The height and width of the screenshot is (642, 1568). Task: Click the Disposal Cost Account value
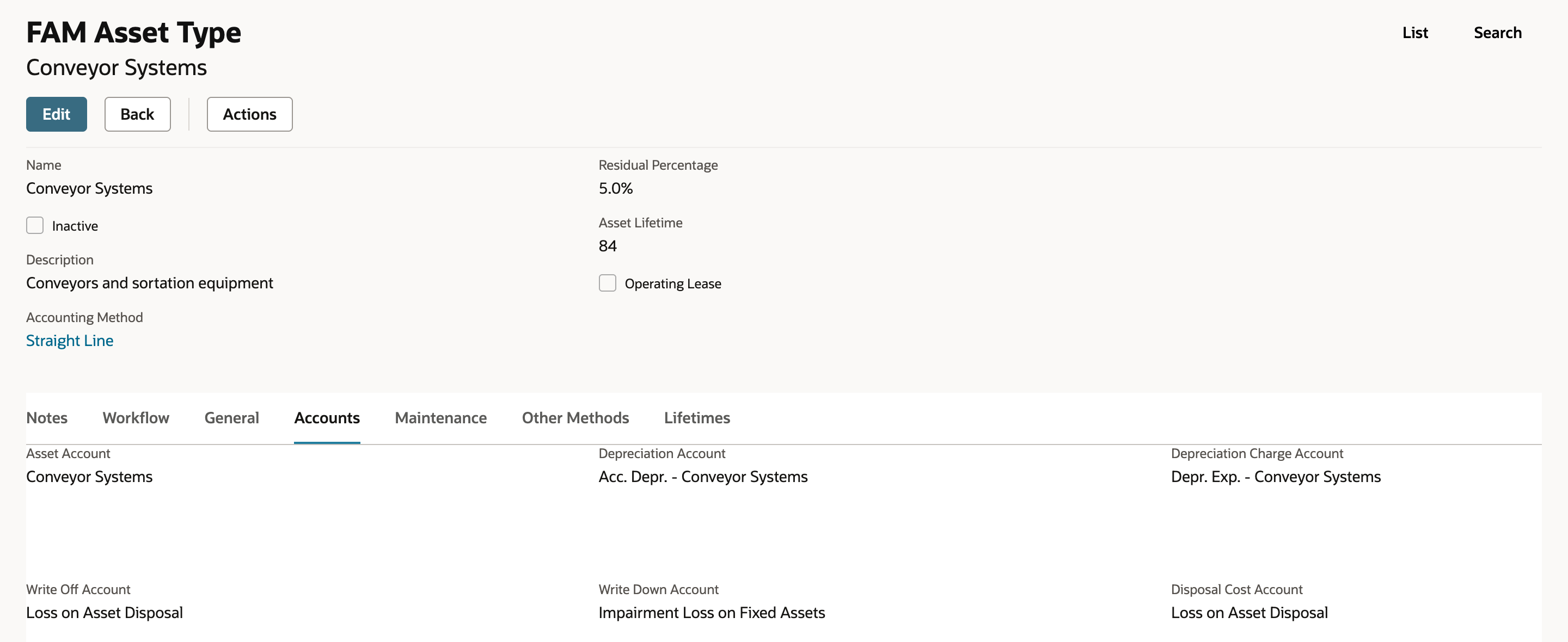(1249, 613)
